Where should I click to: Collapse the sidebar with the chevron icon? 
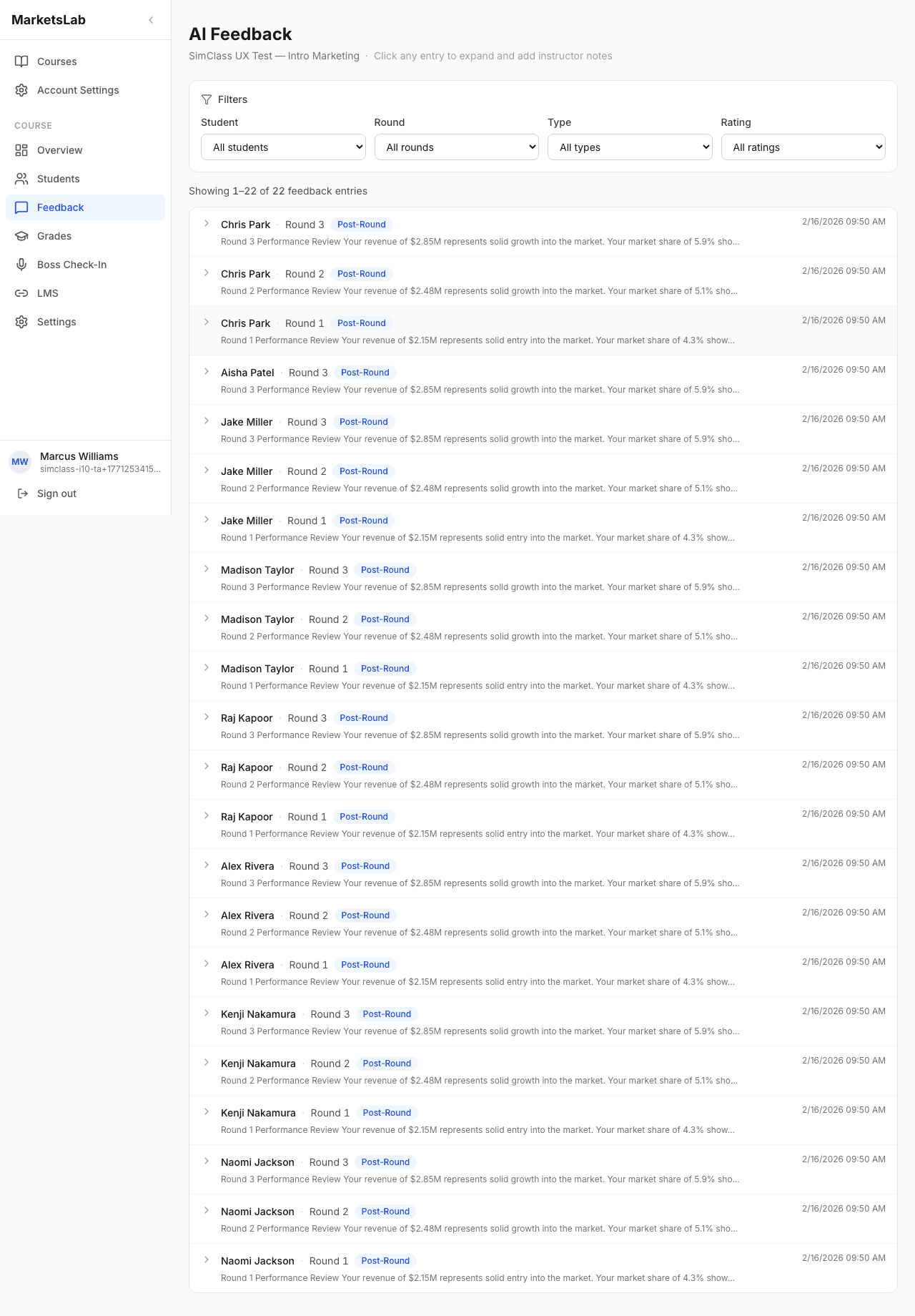click(151, 20)
